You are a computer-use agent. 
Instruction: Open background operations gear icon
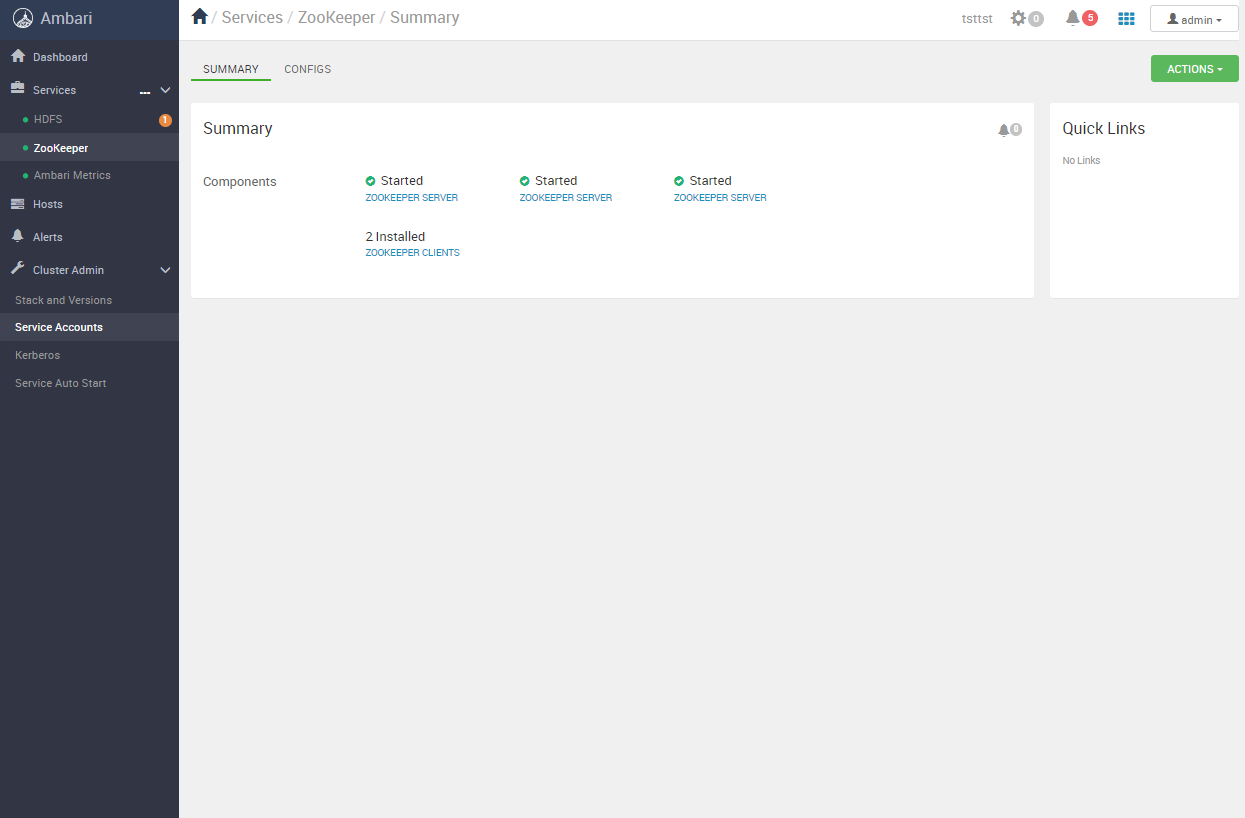1018,18
